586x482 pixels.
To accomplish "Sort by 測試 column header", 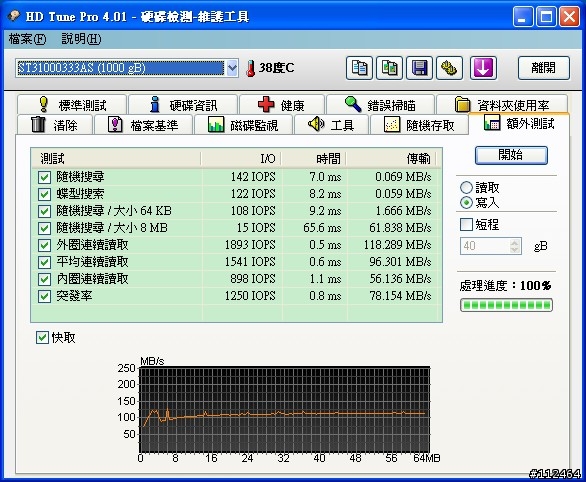I will (116, 158).
